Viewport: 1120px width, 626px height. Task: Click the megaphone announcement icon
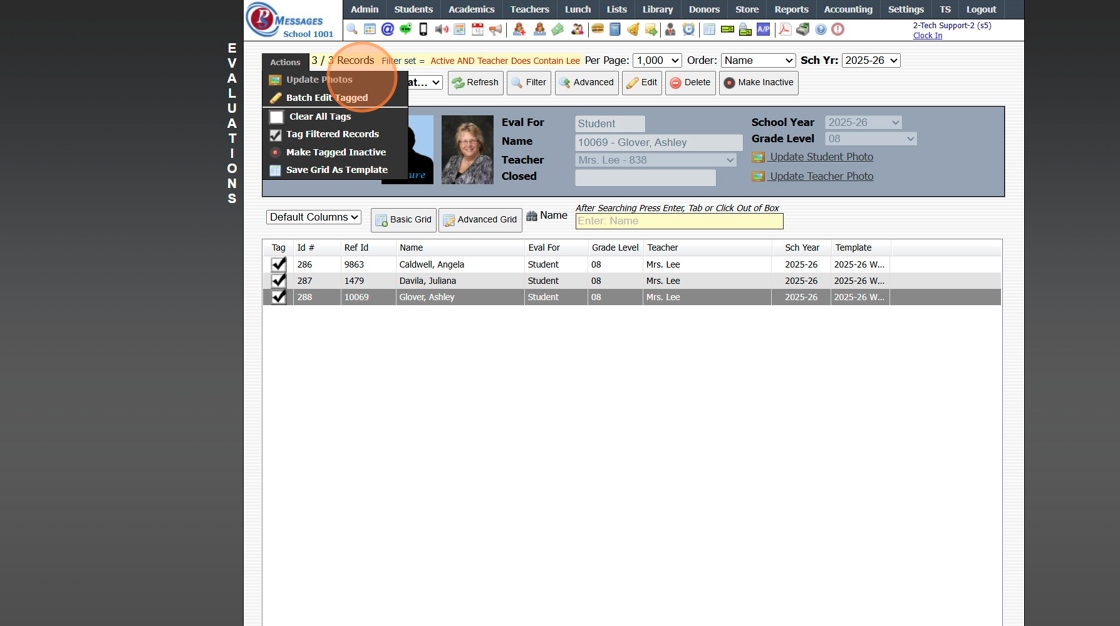[495, 29]
